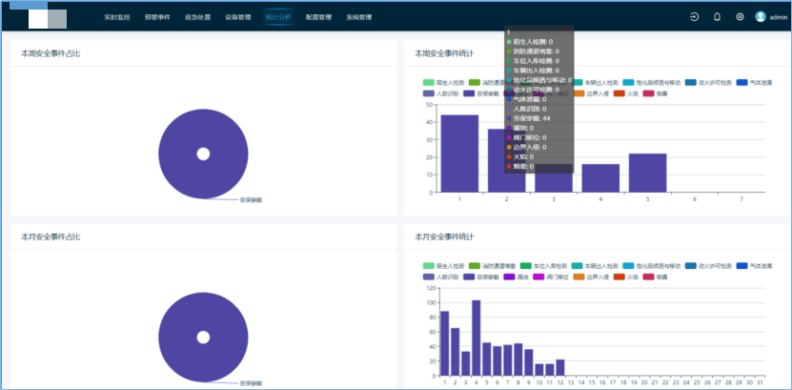Viewport: 792px width, 390px height.
Task: Open the 预警事件 menu
Action: pos(157,17)
